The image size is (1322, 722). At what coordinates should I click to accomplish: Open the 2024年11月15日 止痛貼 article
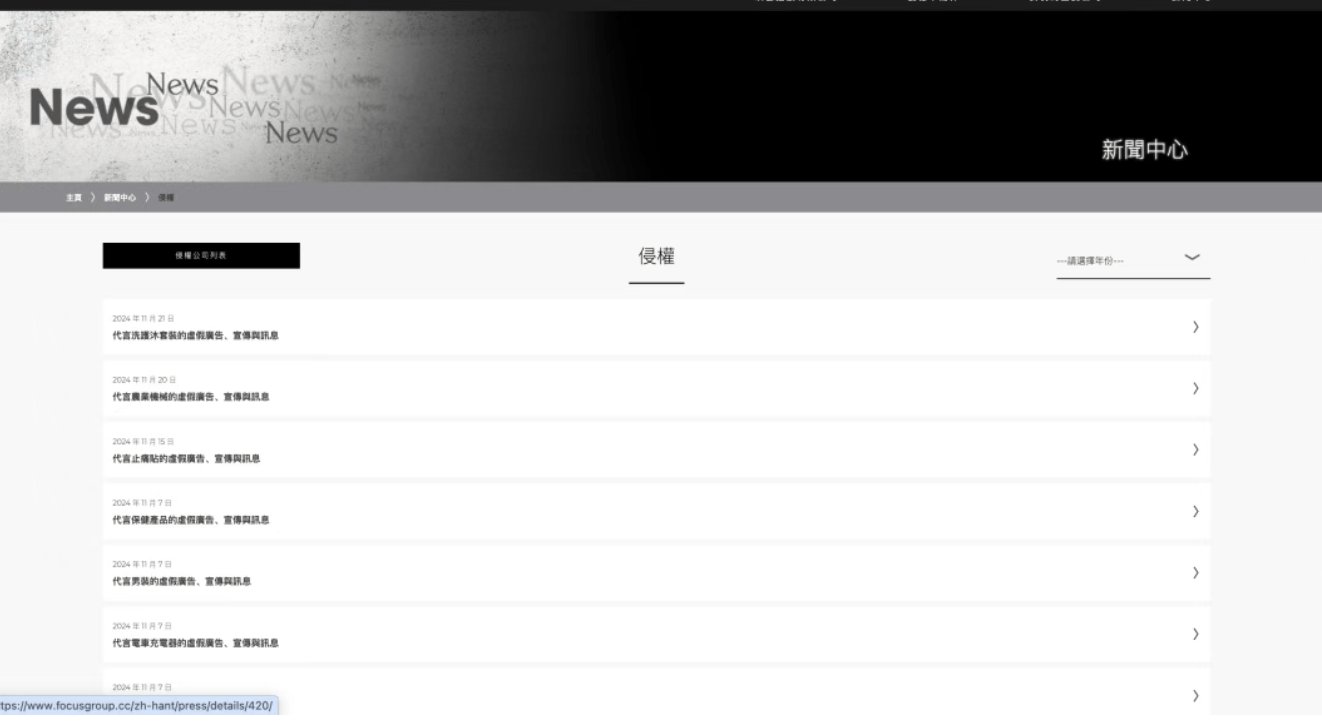pyautogui.click(x=656, y=450)
